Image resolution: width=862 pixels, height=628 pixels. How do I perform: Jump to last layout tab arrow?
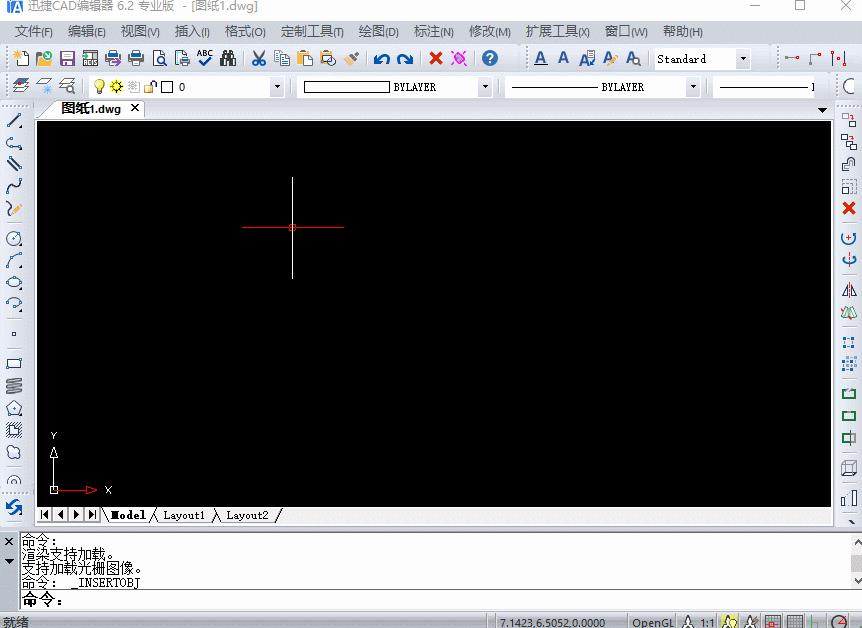pos(92,515)
